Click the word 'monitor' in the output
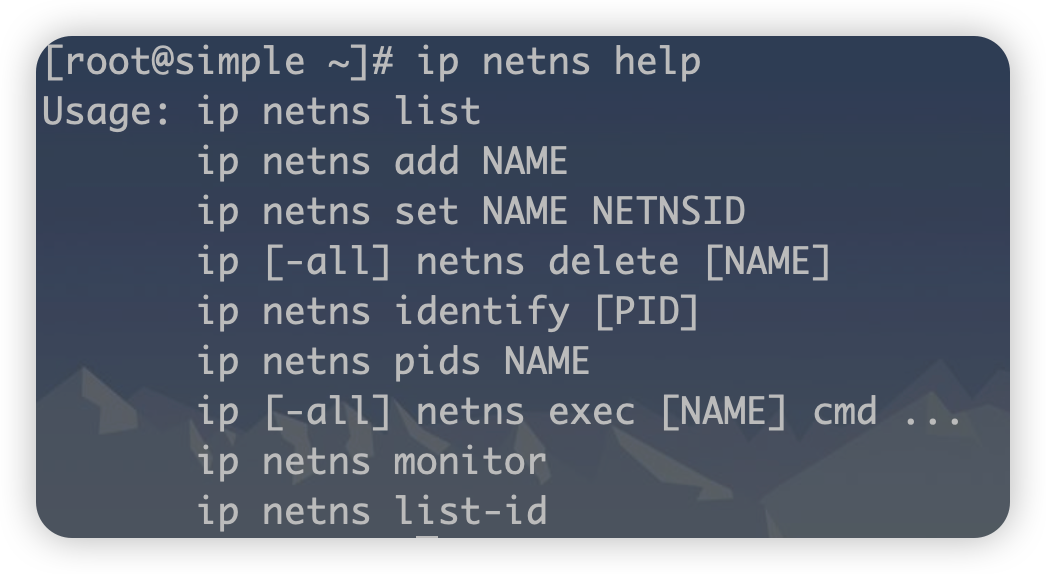The width and height of the screenshot is (1046, 574). [470, 462]
